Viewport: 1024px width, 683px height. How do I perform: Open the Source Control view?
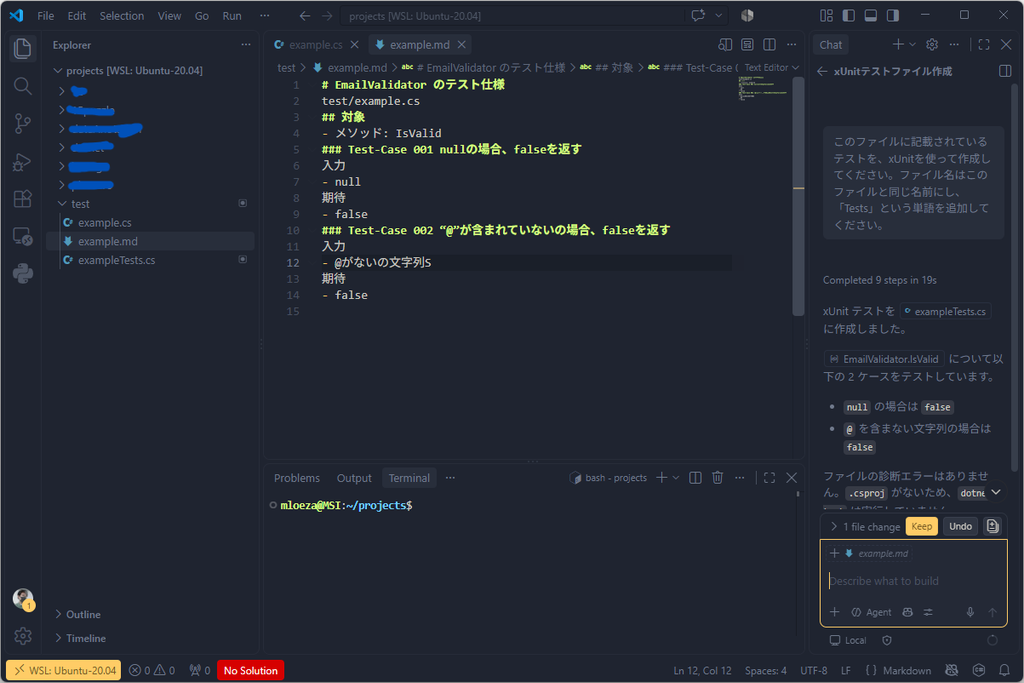click(x=22, y=123)
